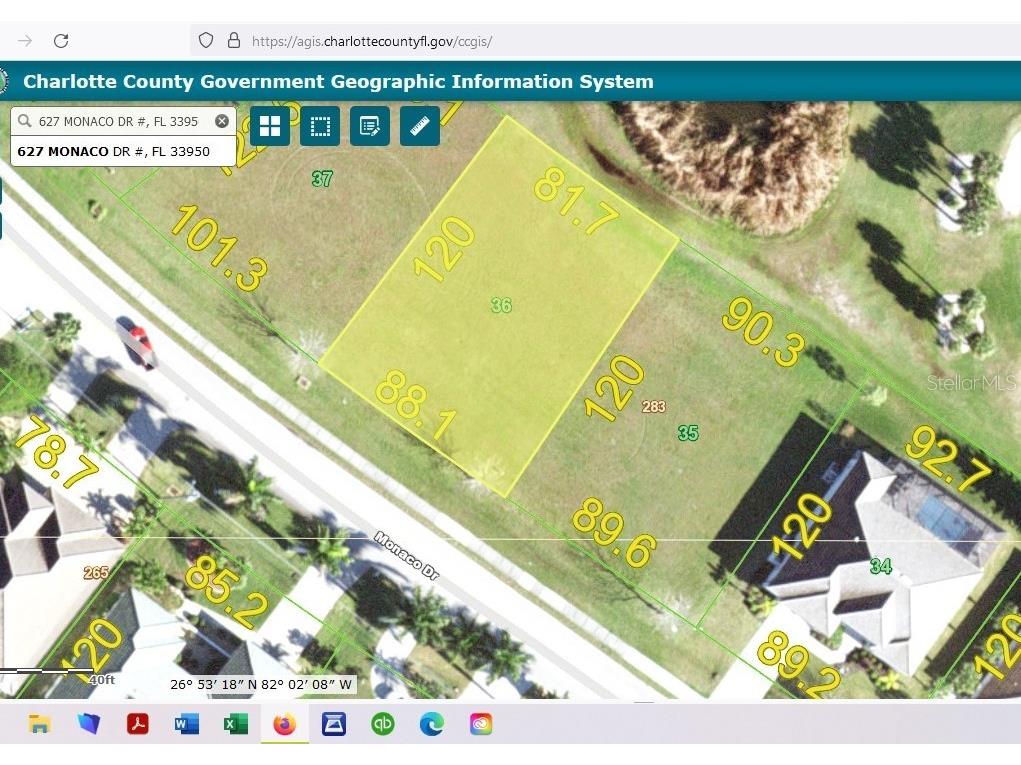Toggle the tracking protection shield
The height and width of the screenshot is (765, 1021).
pos(205,41)
